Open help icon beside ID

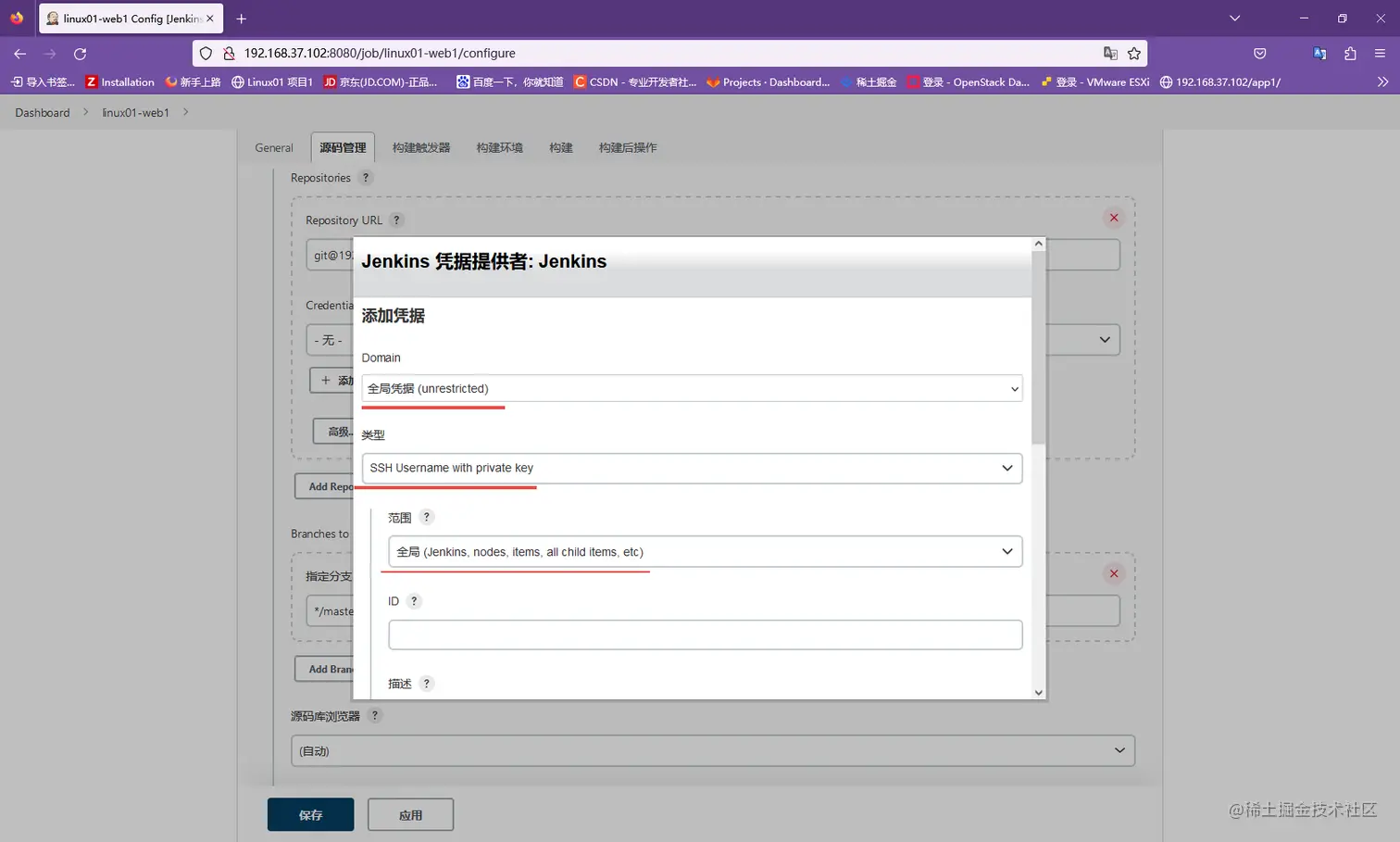tap(414, 601)
